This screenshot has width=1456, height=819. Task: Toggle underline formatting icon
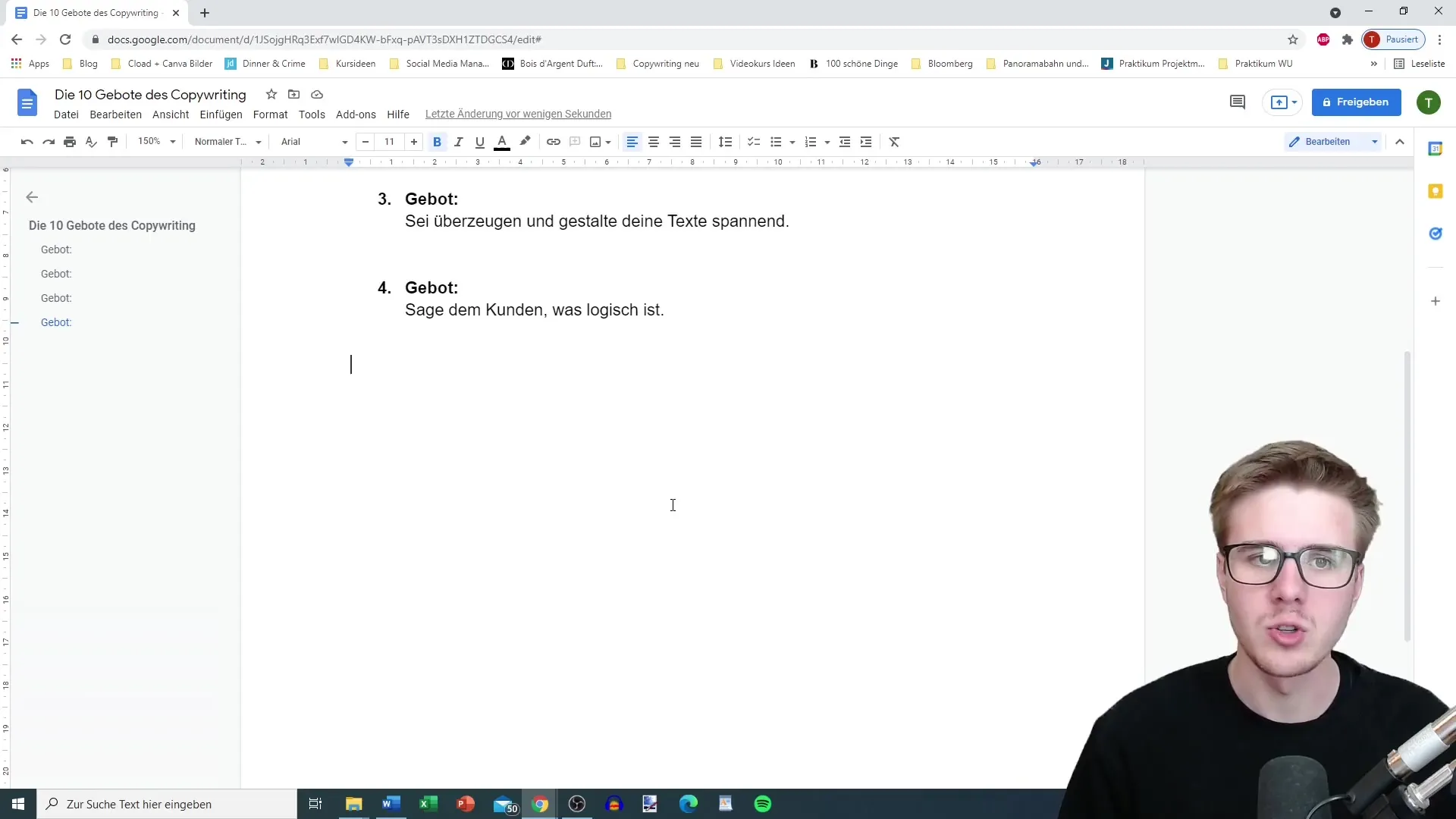pos(479,141)
